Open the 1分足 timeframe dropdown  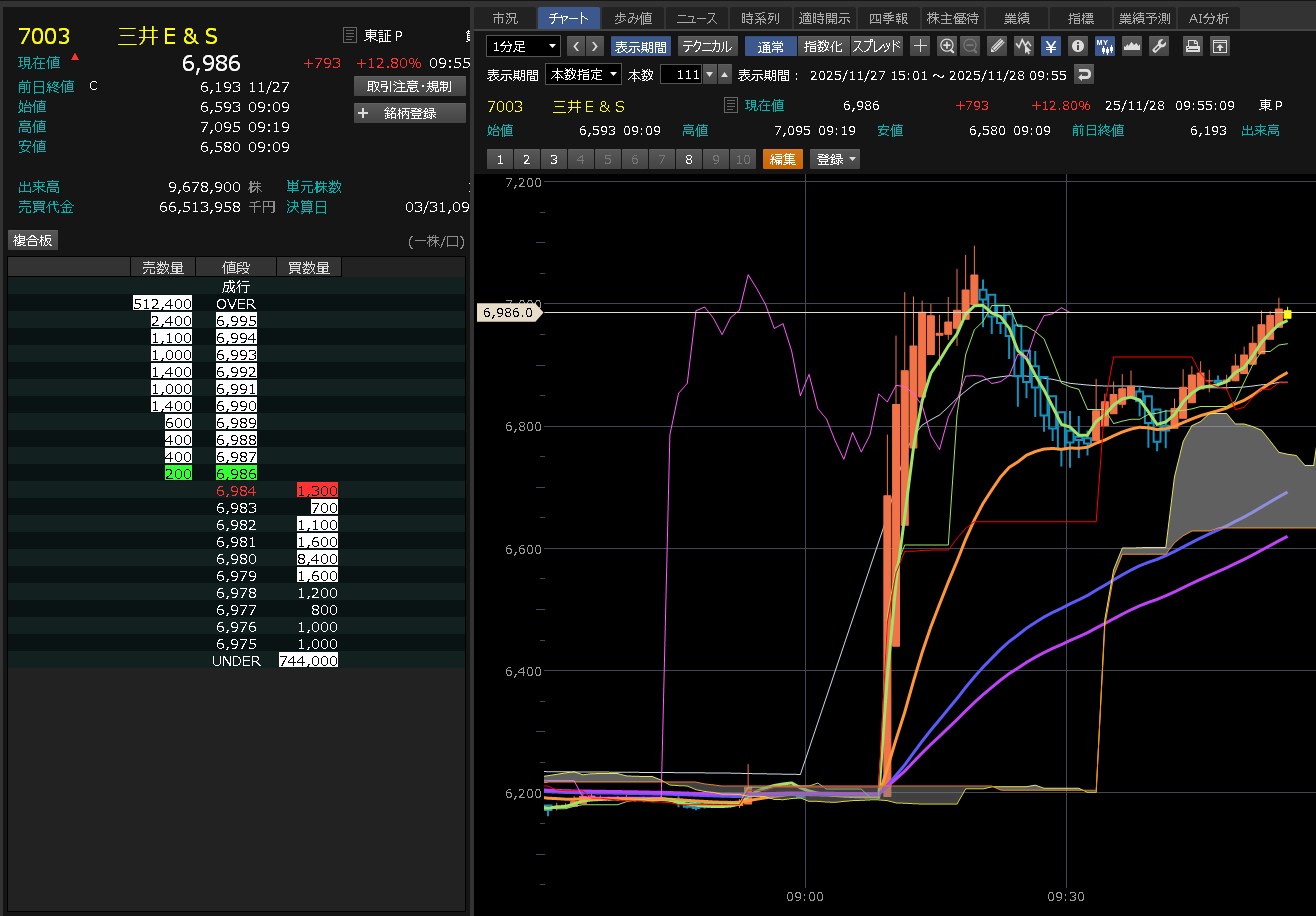[x=523, y=46]
